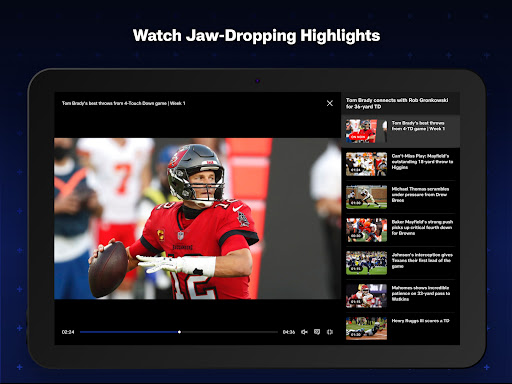512x384 pixels.
Task: Open Tom Brady's best throws thumbnail
Action: (361, 131)
